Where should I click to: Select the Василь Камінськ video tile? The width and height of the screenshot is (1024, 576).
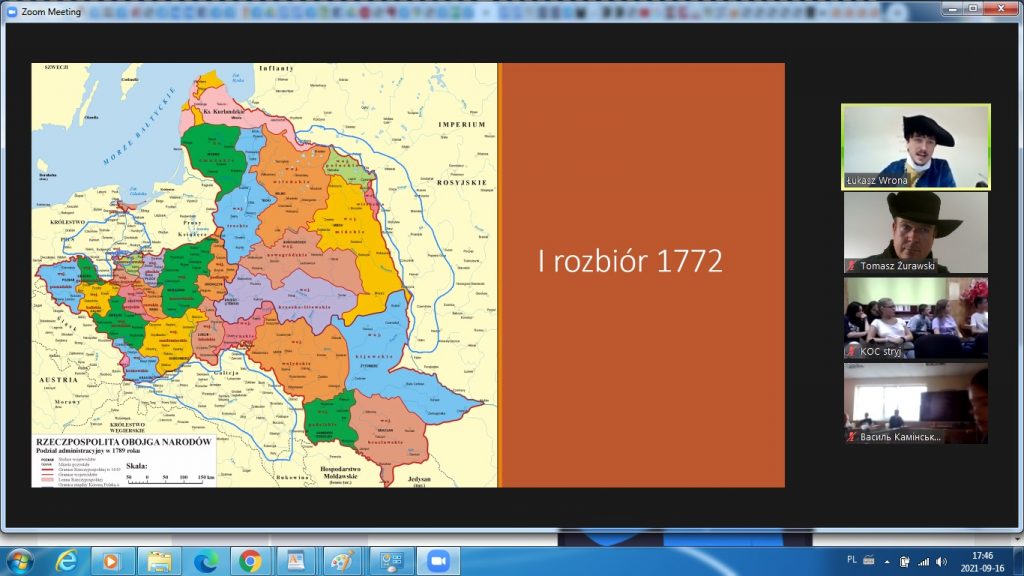coord(915,404)
